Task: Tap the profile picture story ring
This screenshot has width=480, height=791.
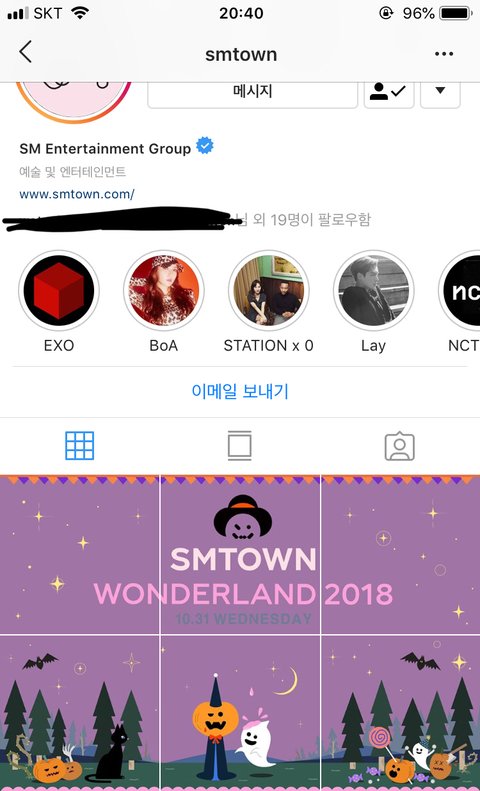Action: click(74, 102)
